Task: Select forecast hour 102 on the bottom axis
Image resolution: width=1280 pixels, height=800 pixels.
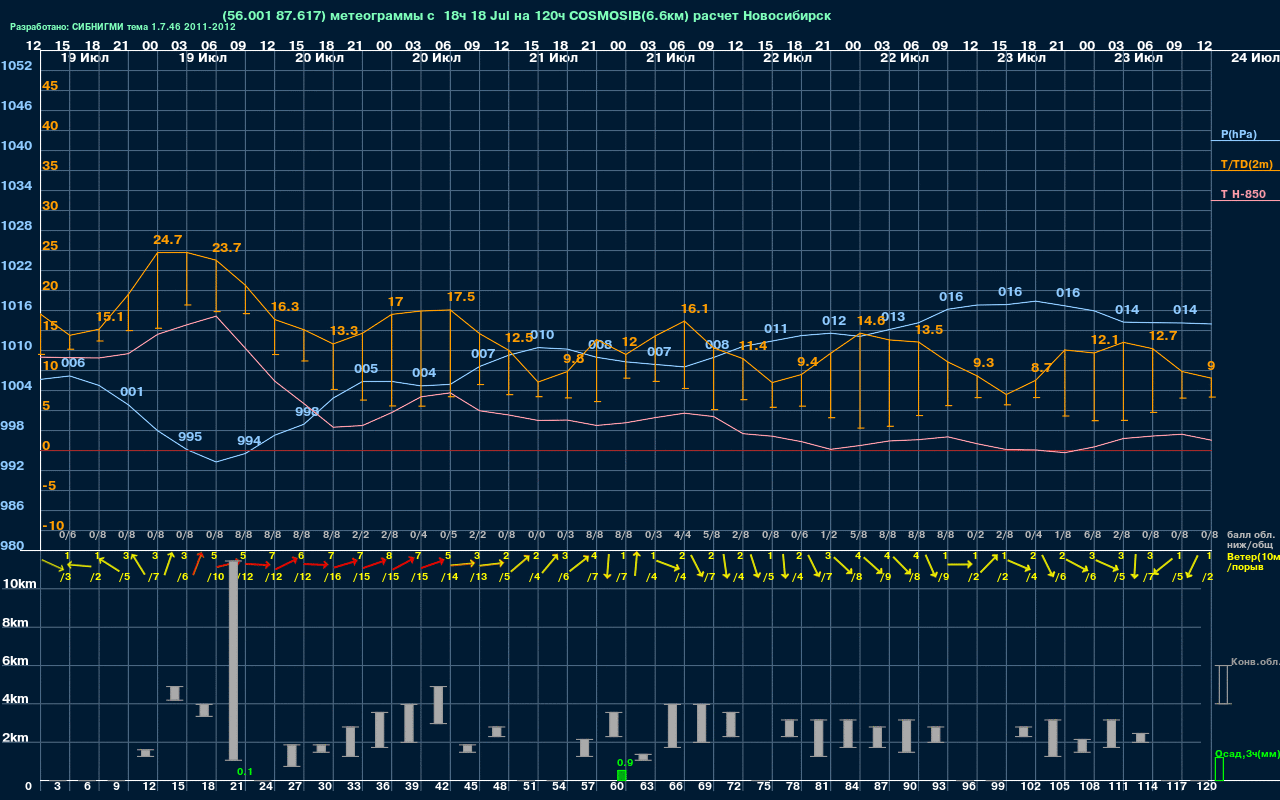Action: pos(1031,787)
